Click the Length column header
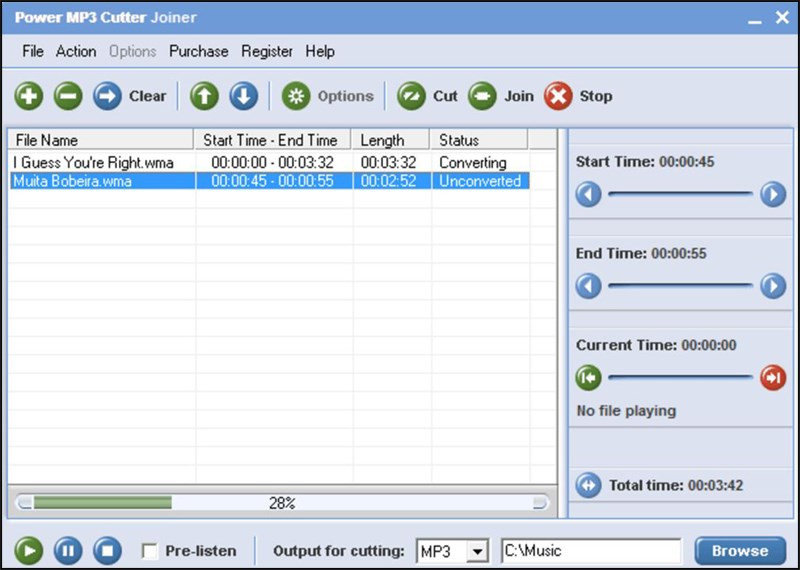The image size is (800, 570). (x=390, y=140)
